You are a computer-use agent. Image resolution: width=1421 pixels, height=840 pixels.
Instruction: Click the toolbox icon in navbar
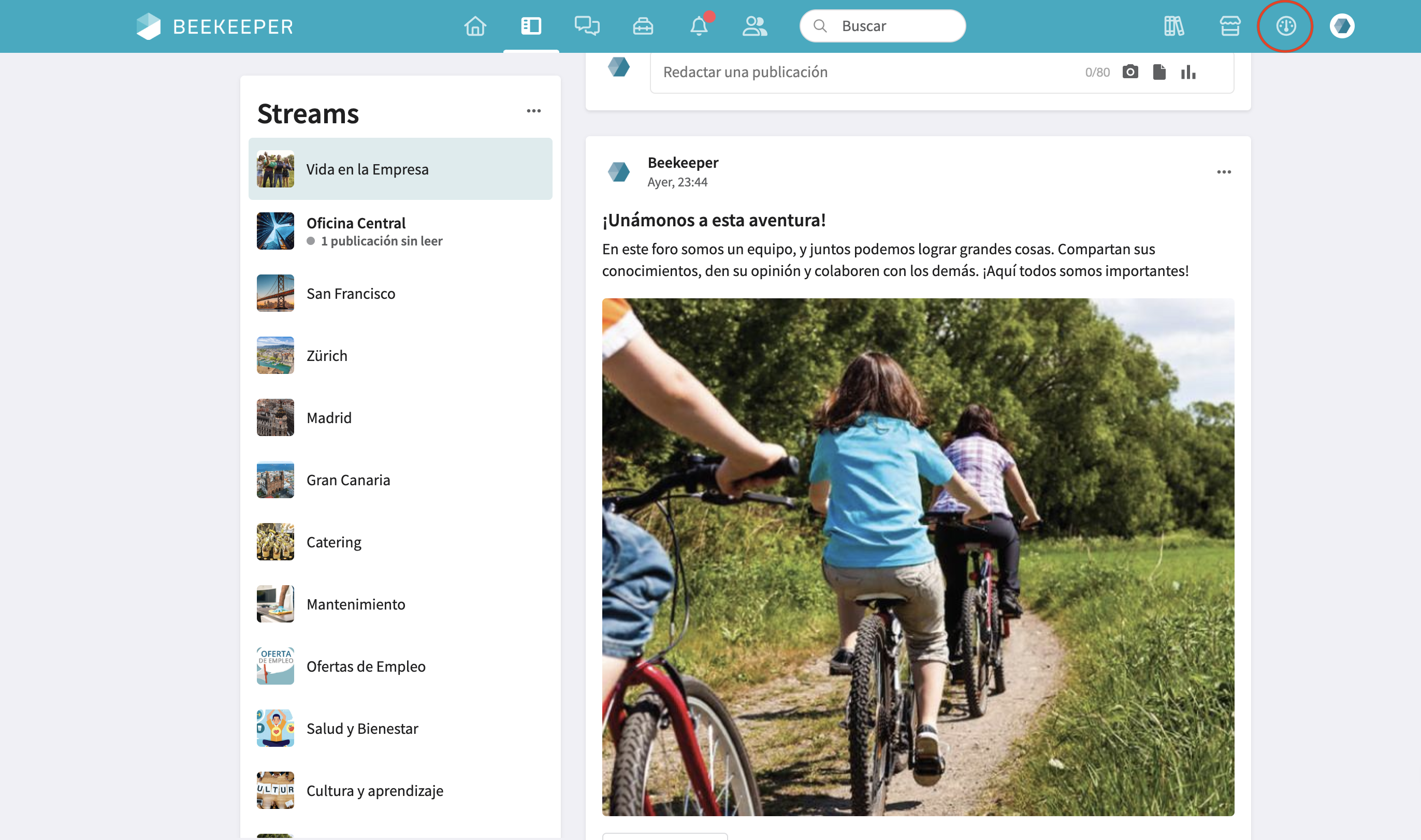643,26
